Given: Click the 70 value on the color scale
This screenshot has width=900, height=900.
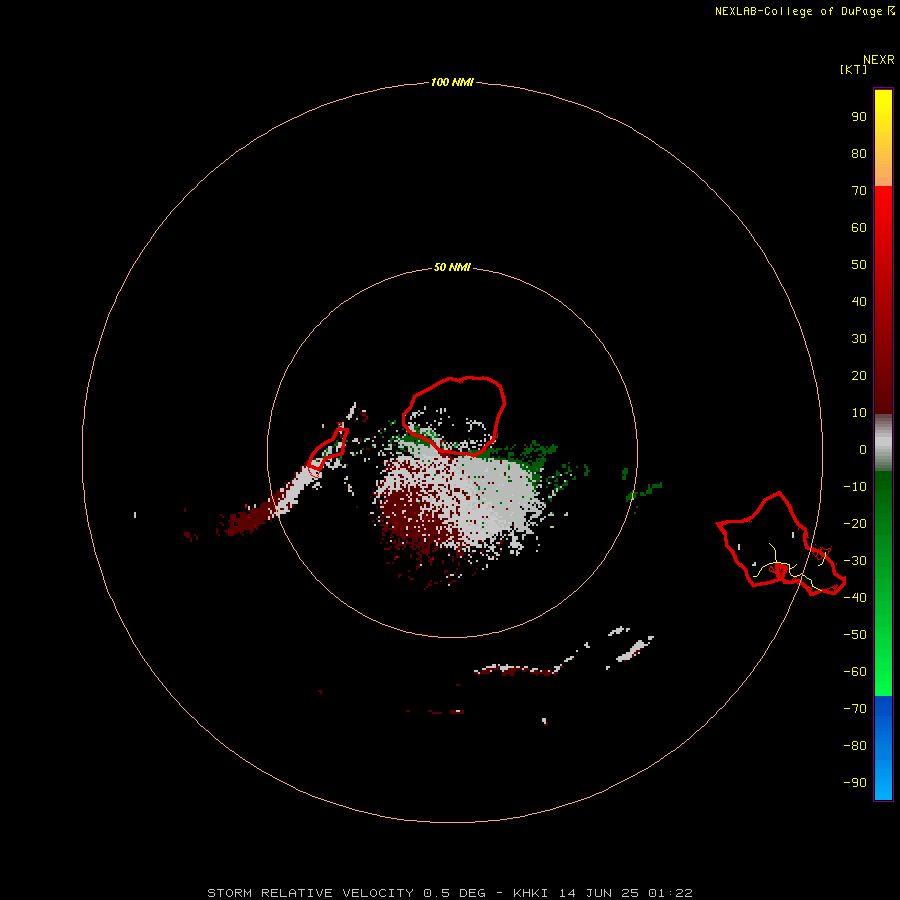Looking at the screenshot, I should [859, 191].
